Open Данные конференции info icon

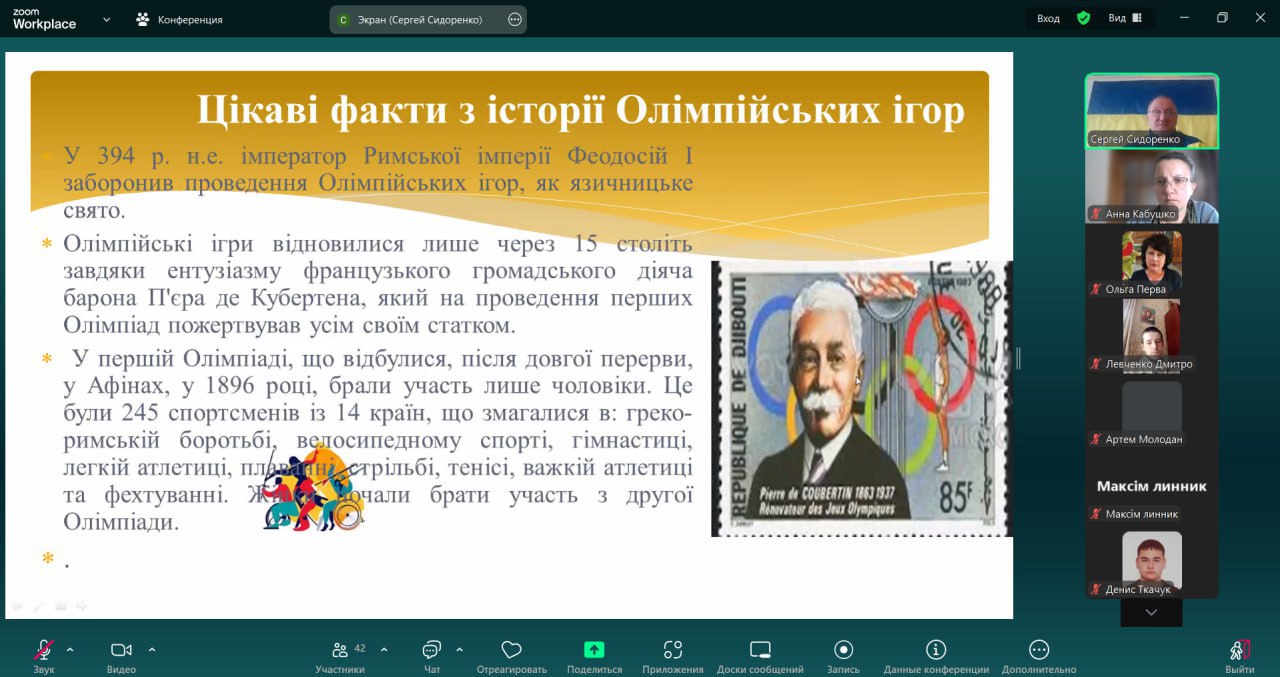(936, 651)
